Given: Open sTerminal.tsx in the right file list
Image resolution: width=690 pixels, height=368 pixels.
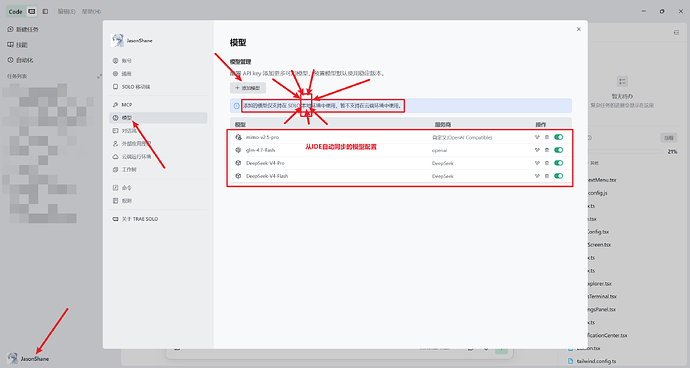Looking at the screenshot, I should tap(601, 296).
